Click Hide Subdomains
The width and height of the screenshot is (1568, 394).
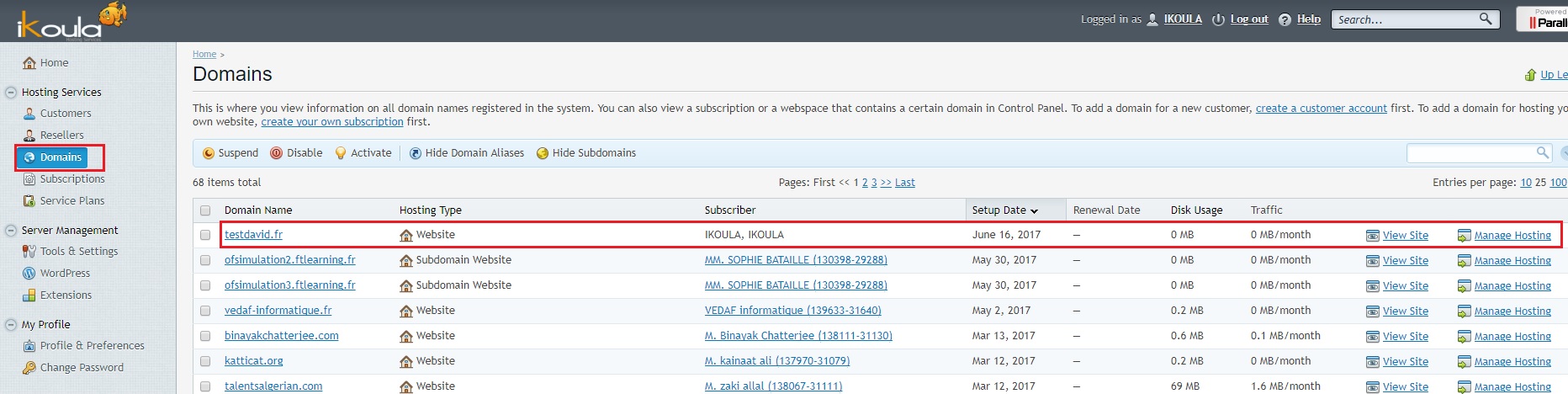(586, 153)
